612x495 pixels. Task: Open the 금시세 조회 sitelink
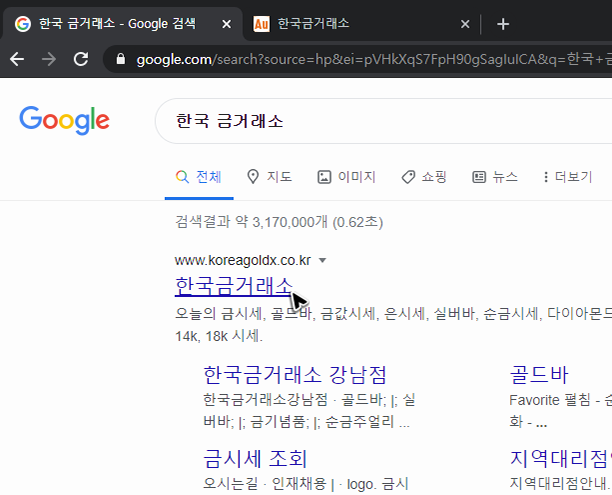255,458
